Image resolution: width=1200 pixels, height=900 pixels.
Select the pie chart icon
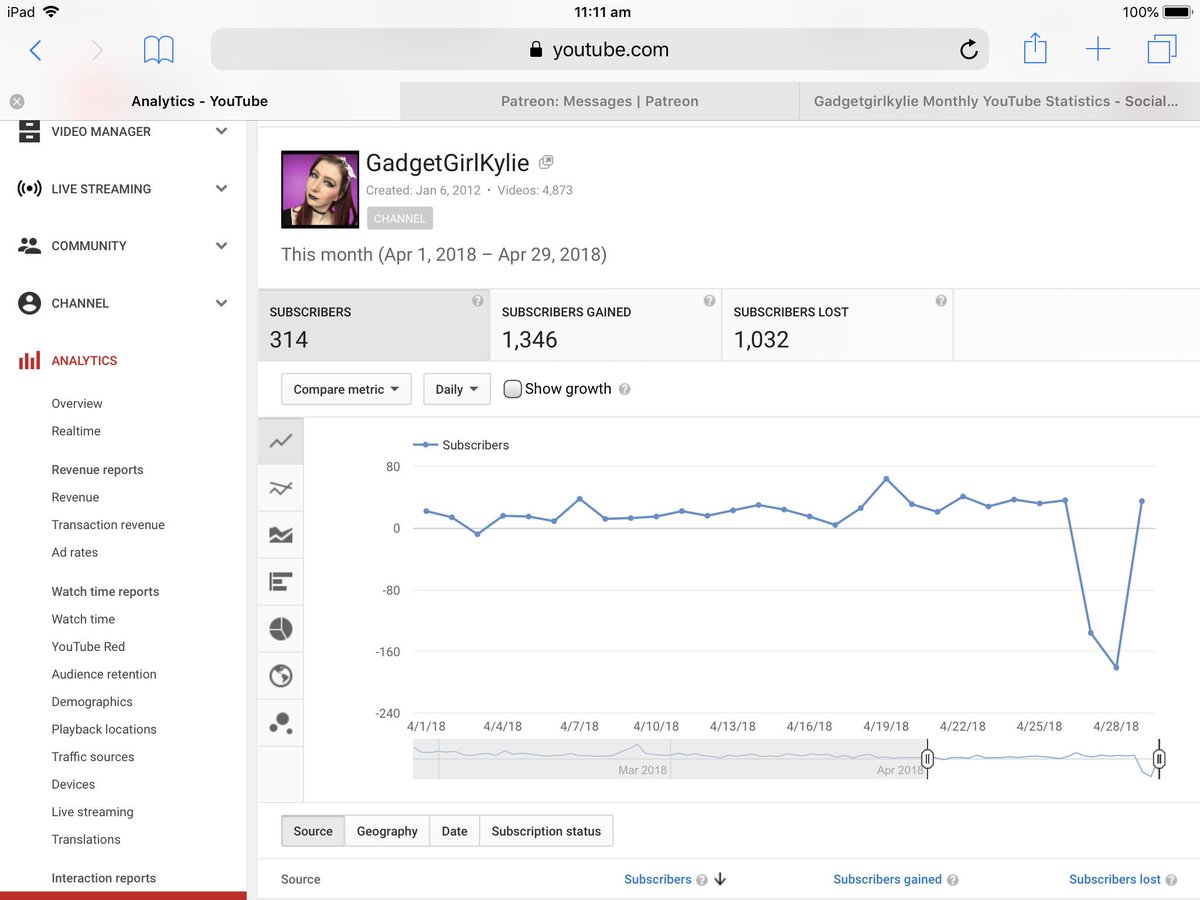click(281, 628)
